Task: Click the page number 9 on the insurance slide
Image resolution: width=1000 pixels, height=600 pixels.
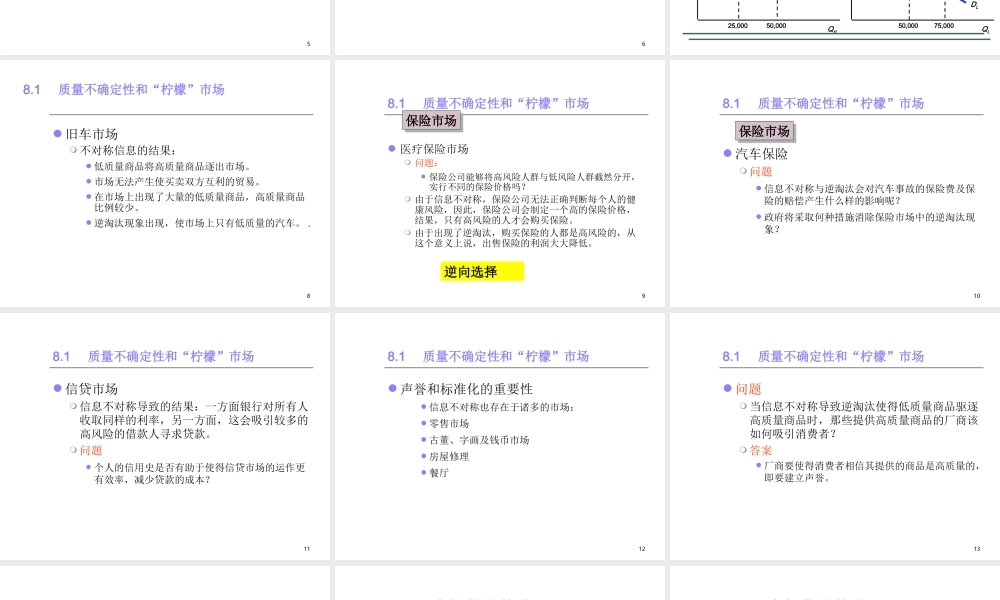Action: [x=642, y=295]
